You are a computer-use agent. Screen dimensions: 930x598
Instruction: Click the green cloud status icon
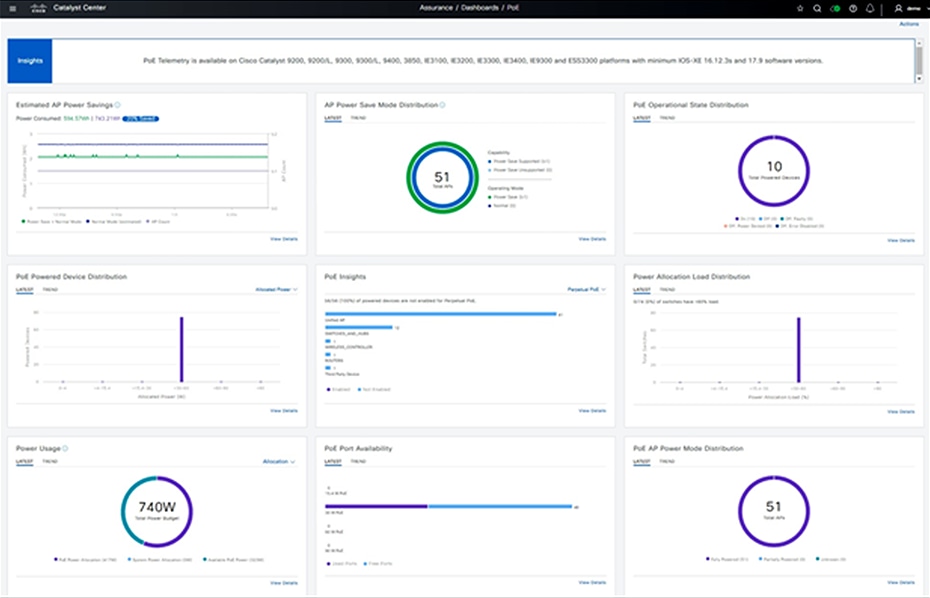coord(835,8)
